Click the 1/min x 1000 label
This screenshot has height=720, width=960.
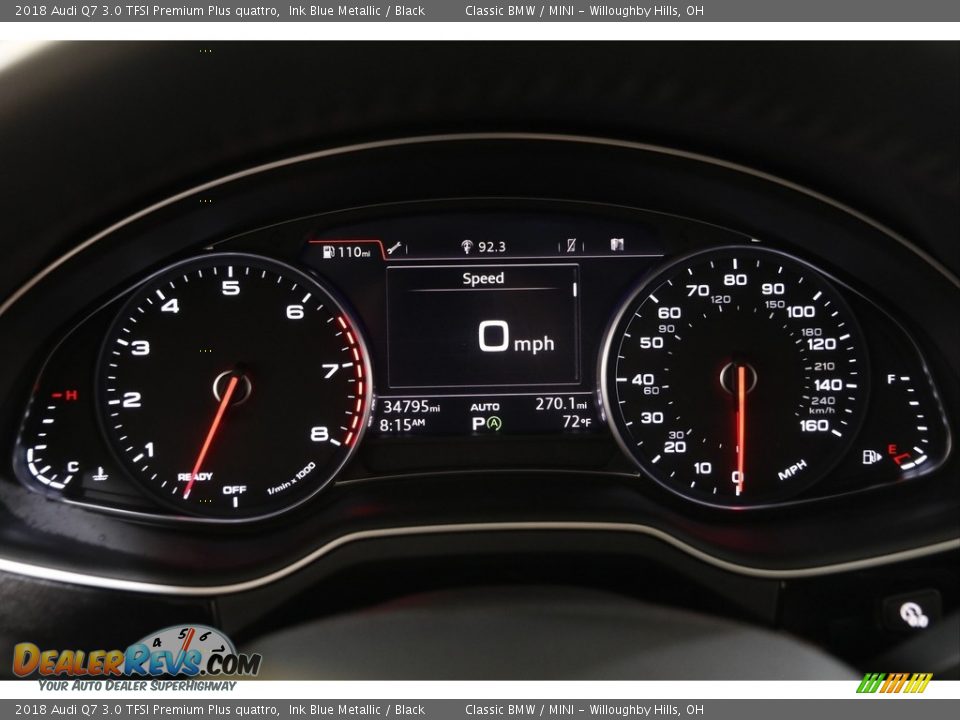[x=291, y=479]
